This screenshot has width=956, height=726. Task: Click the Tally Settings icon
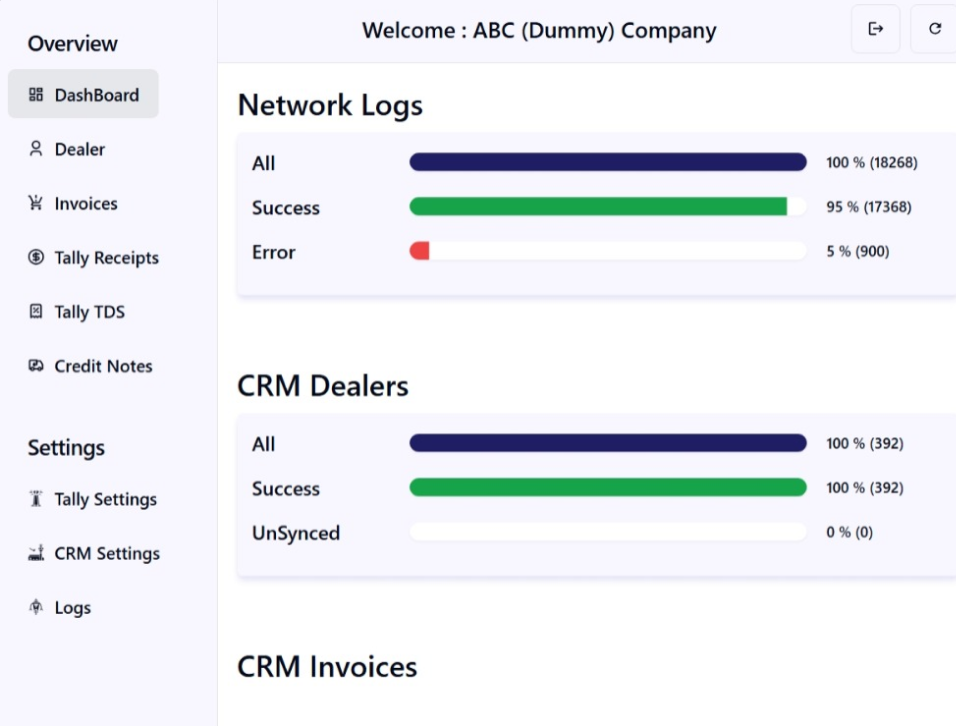click(36, 499)
